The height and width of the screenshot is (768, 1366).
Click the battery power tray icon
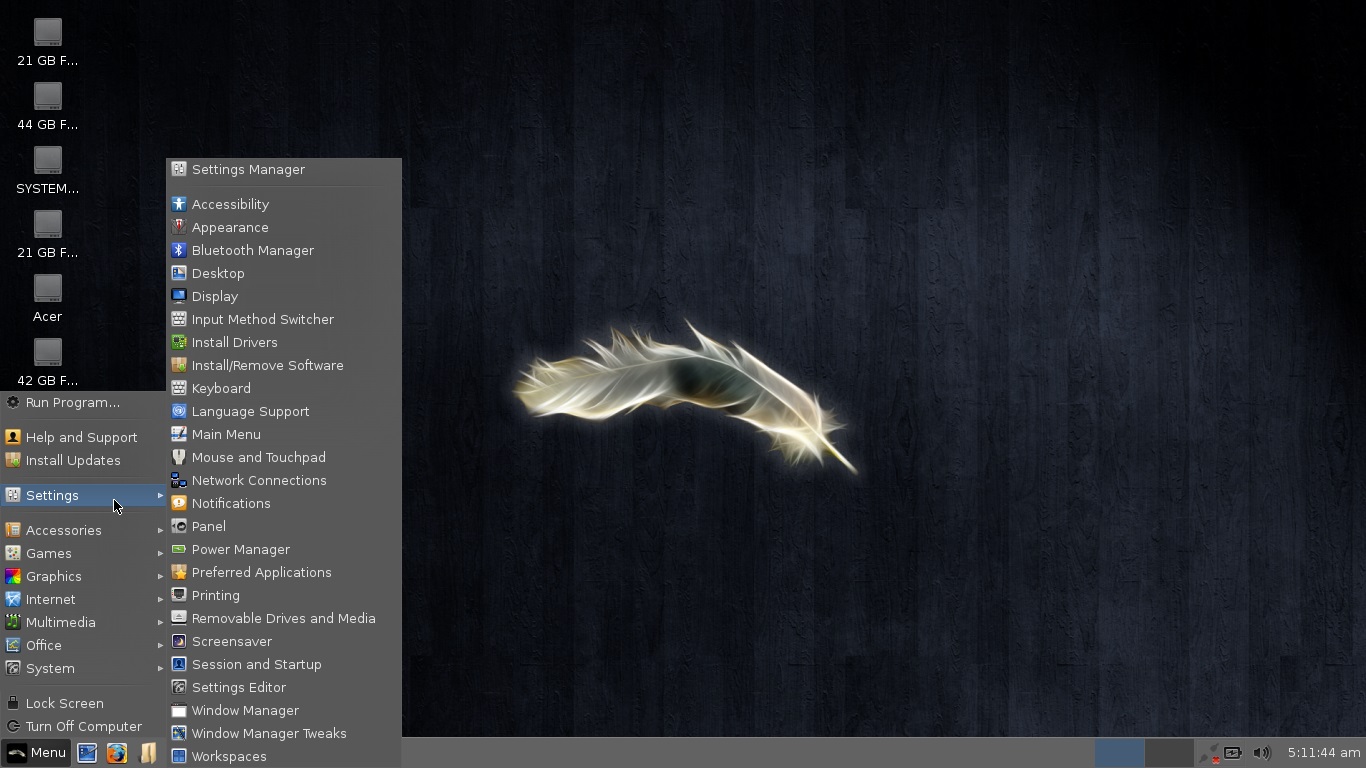click(1234, 753)
